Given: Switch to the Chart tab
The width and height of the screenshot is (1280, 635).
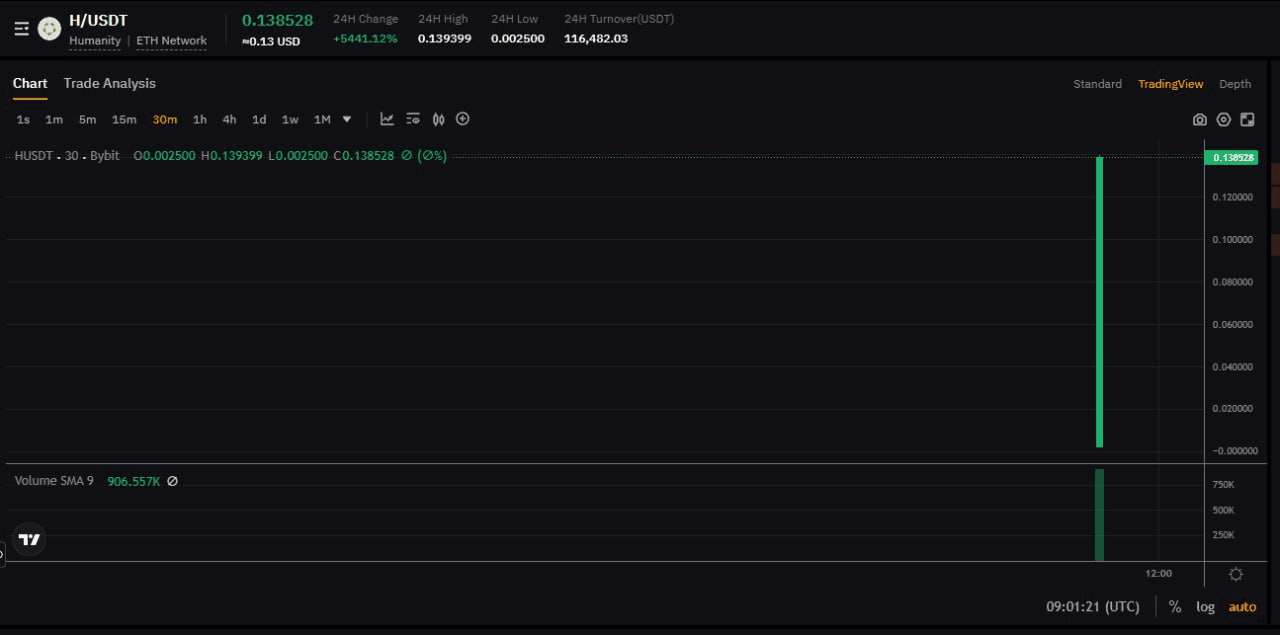Looking at the screenshot, I should pyautogui.click(x=30, y=83).
